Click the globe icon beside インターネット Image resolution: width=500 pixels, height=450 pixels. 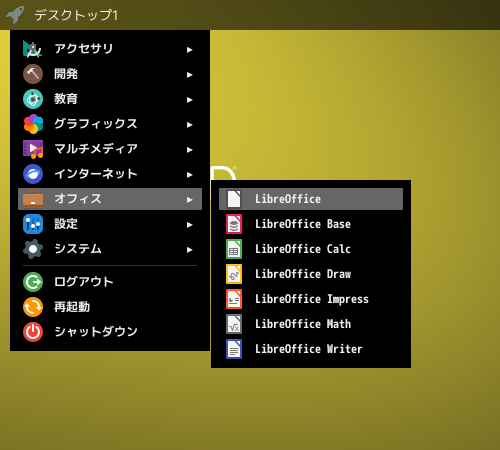pos(33,174)
